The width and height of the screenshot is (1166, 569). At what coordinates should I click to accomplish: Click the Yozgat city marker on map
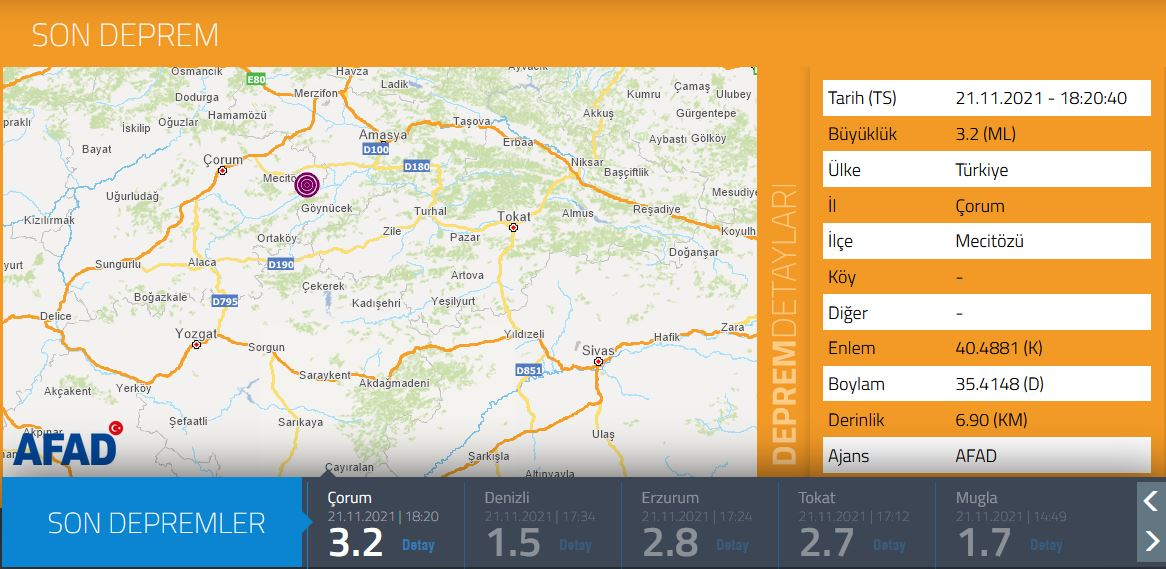pos(197,345)
